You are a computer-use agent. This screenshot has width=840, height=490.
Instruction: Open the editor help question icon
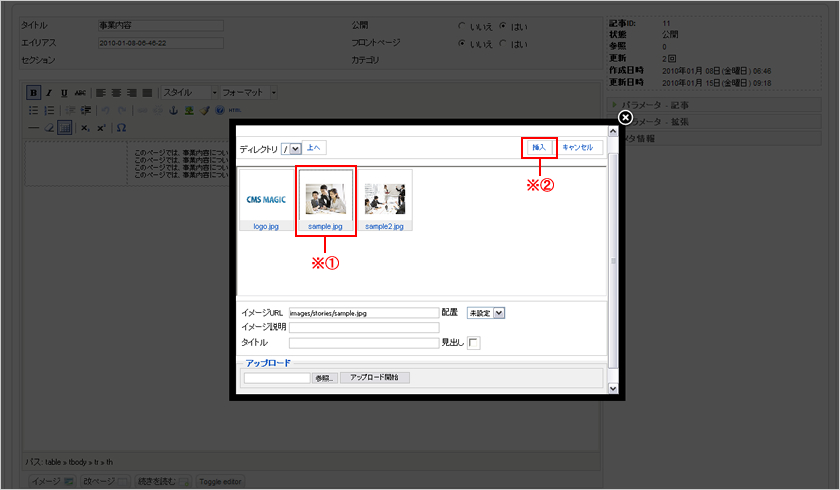click(220, 110)
